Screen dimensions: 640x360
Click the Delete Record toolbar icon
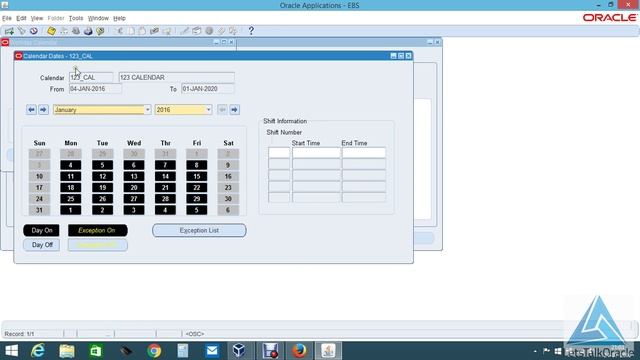(x=167, y=31)
